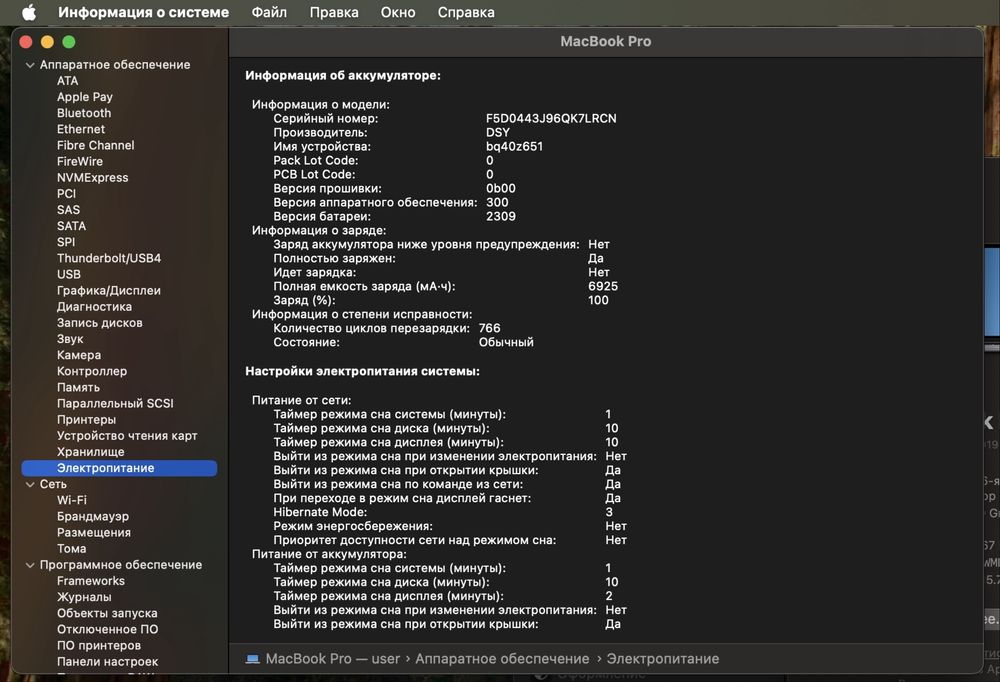Select Отключенное ПО in the sidebar
Viewport: 1000px width, 682px height.
[108, 630]
